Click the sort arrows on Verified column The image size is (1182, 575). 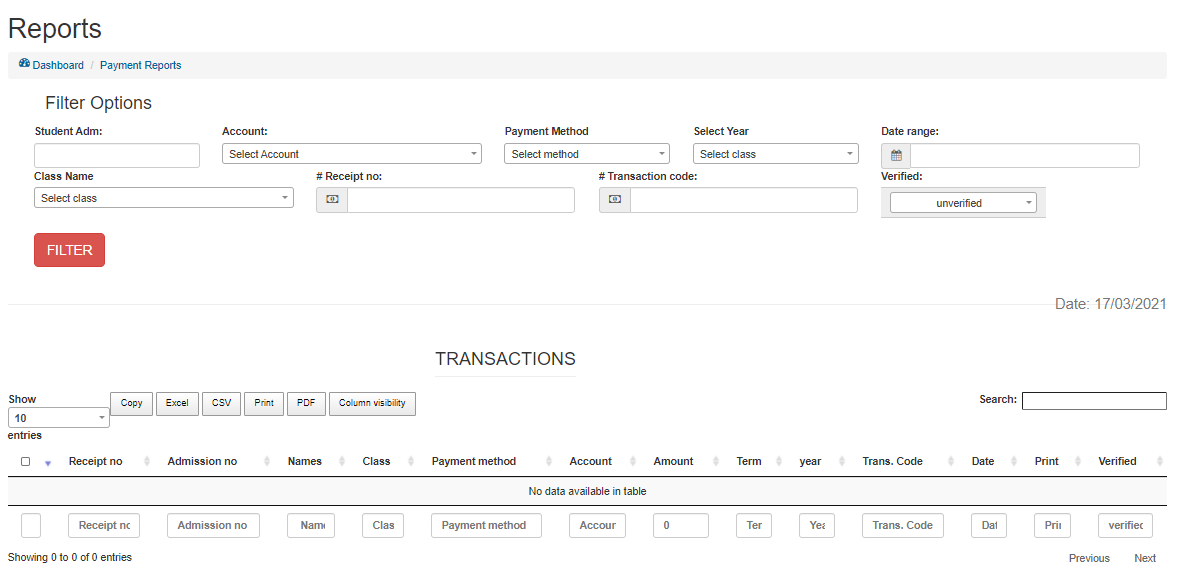tap(1159, 461)
